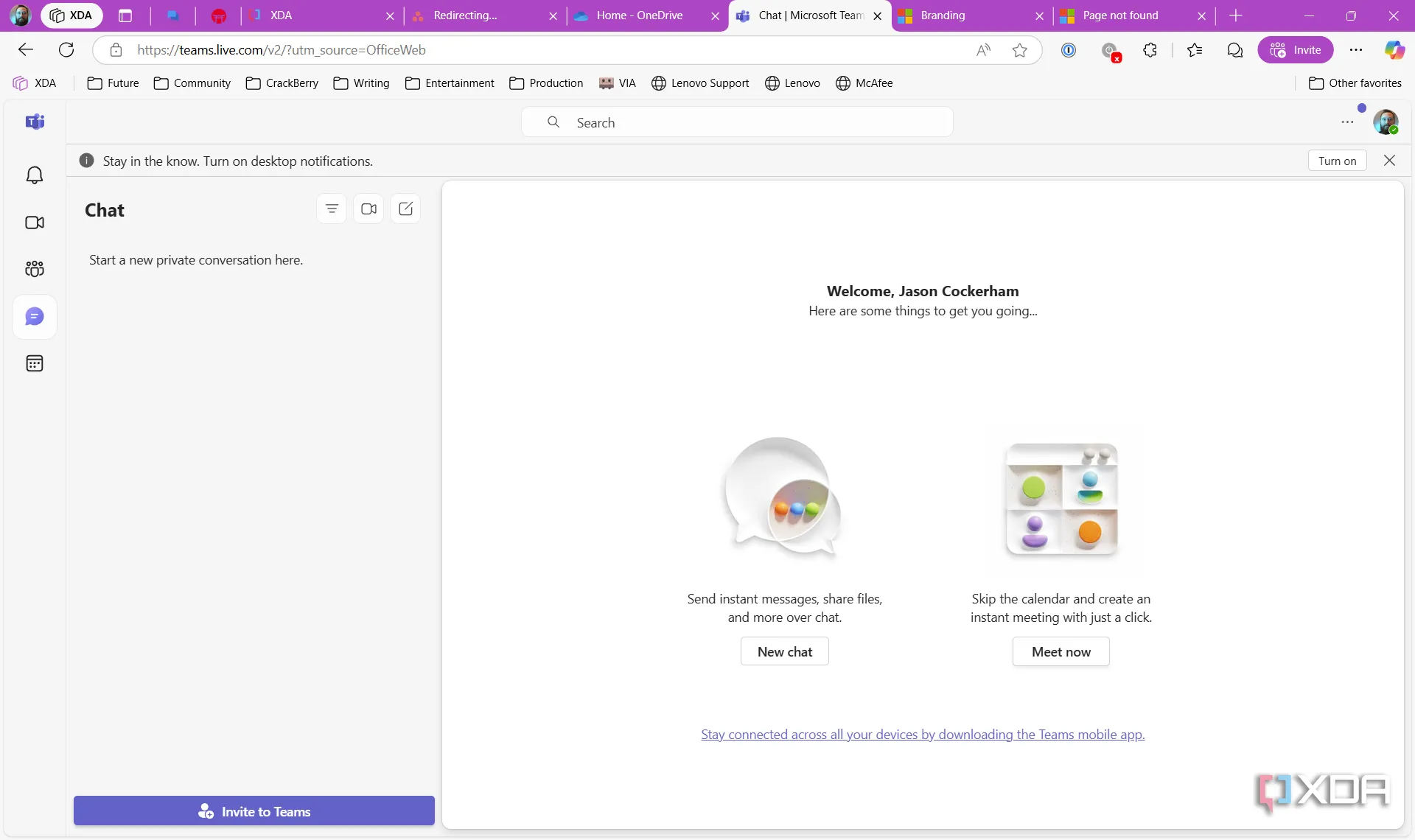
Task: Click the Meet now video icon beside Chat
Action: 368,209
